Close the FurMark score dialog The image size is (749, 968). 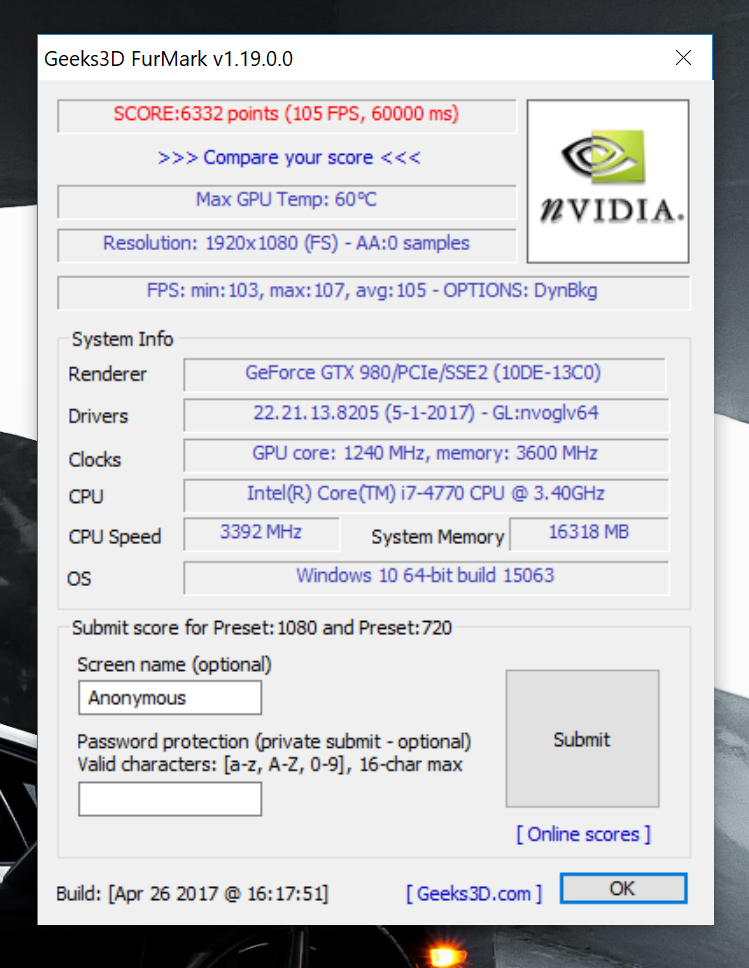tap(683, 58)
